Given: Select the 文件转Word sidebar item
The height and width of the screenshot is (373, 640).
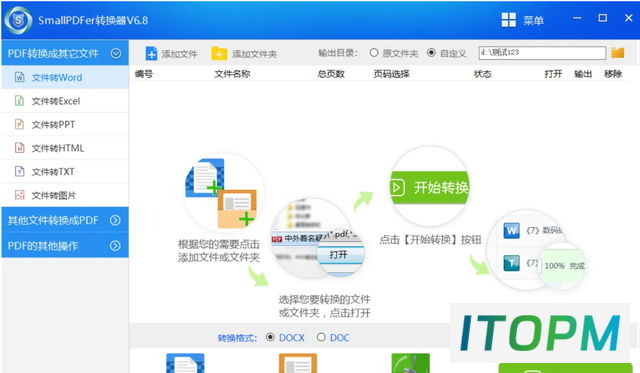Looking at the screenshot, I should tap(65, 77).
